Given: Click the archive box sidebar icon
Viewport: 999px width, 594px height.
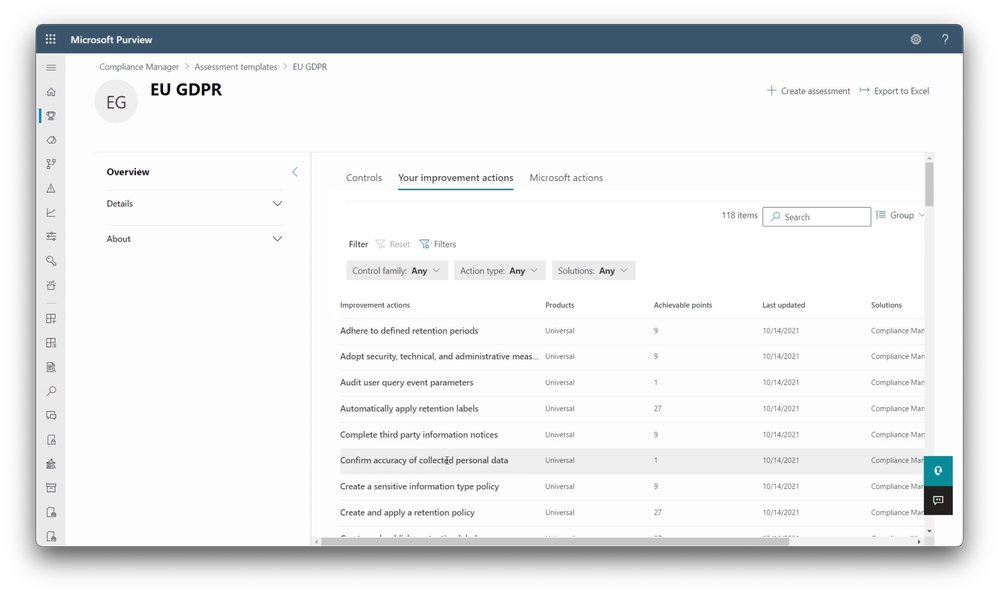Looking at the screenshot, I should click(51, 488).
